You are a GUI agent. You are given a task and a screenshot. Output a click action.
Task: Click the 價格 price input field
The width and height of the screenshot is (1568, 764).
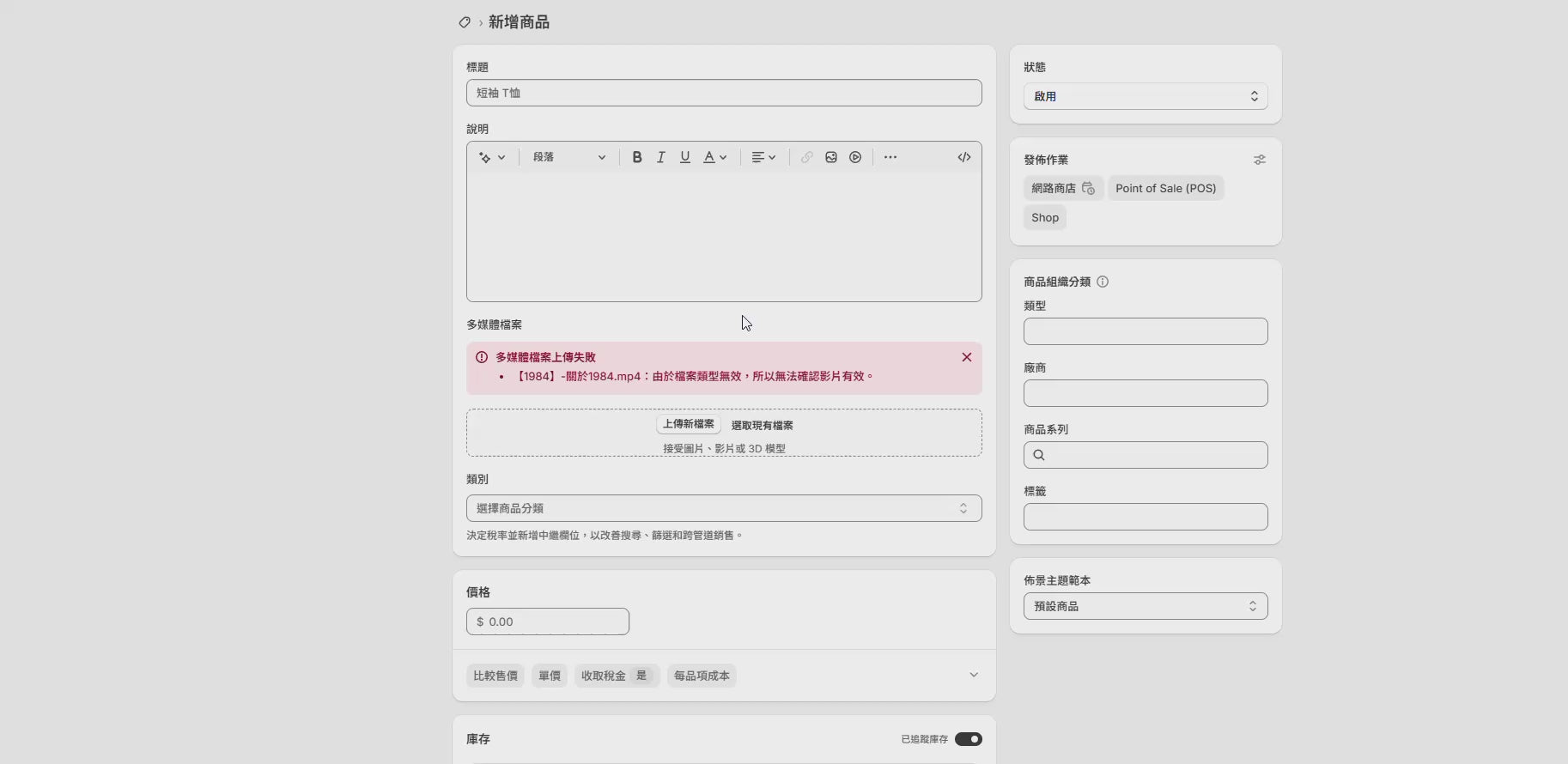tap(548, 622)
